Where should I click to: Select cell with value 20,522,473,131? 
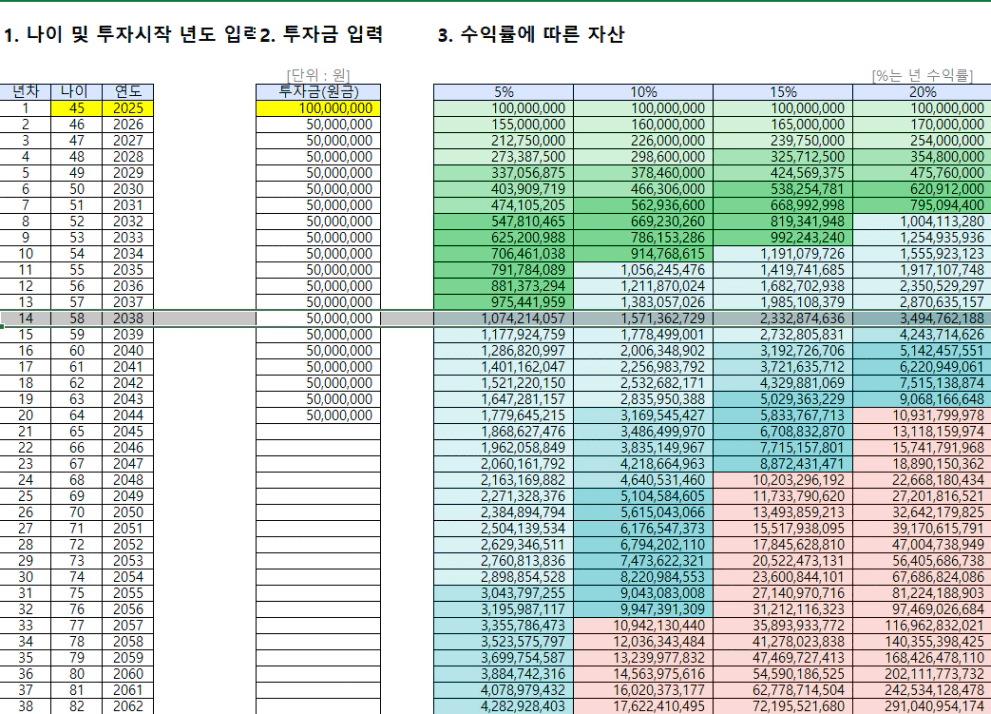[x=783, y=561]
